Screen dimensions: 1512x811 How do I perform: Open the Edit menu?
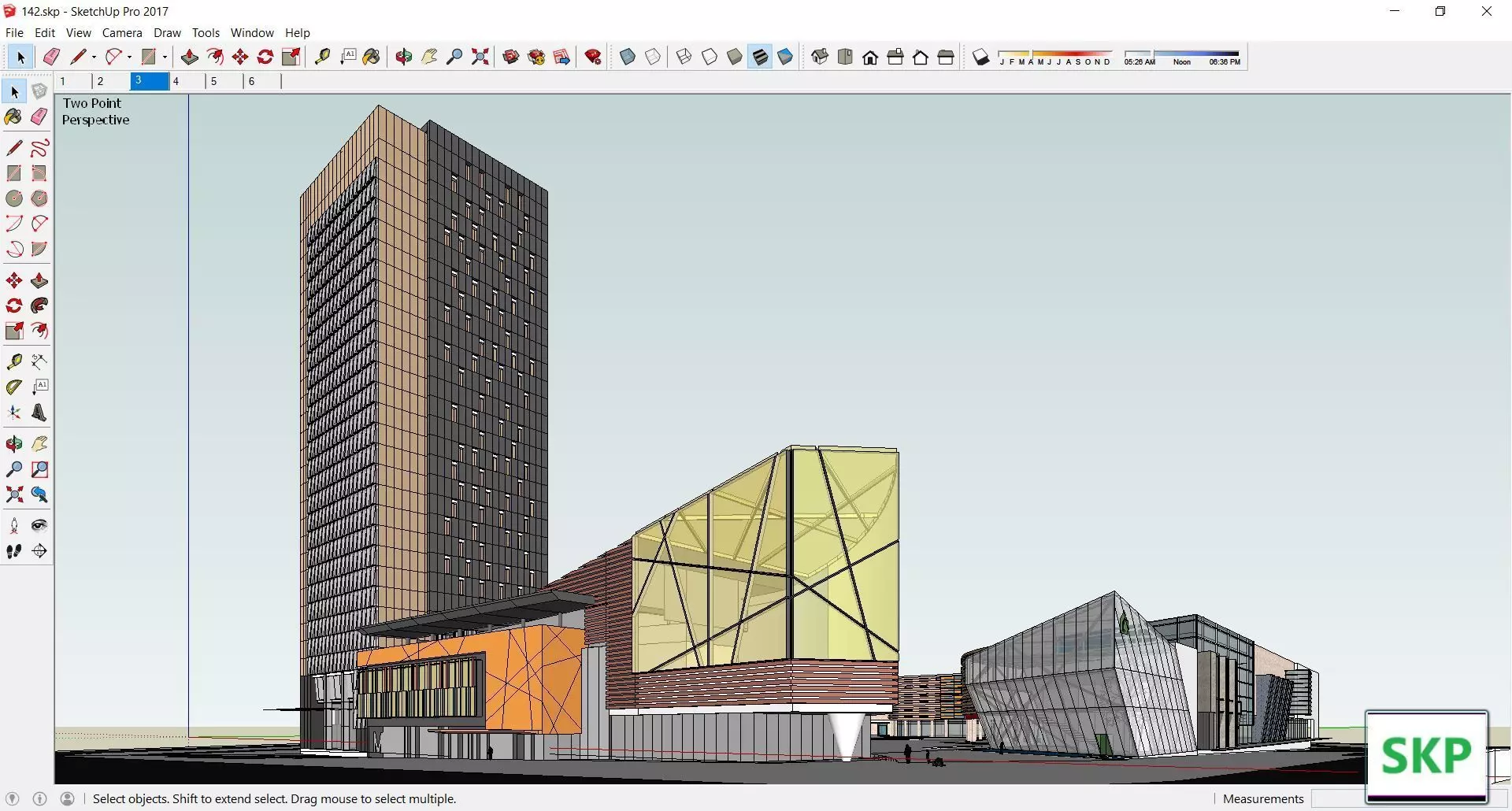45,32
